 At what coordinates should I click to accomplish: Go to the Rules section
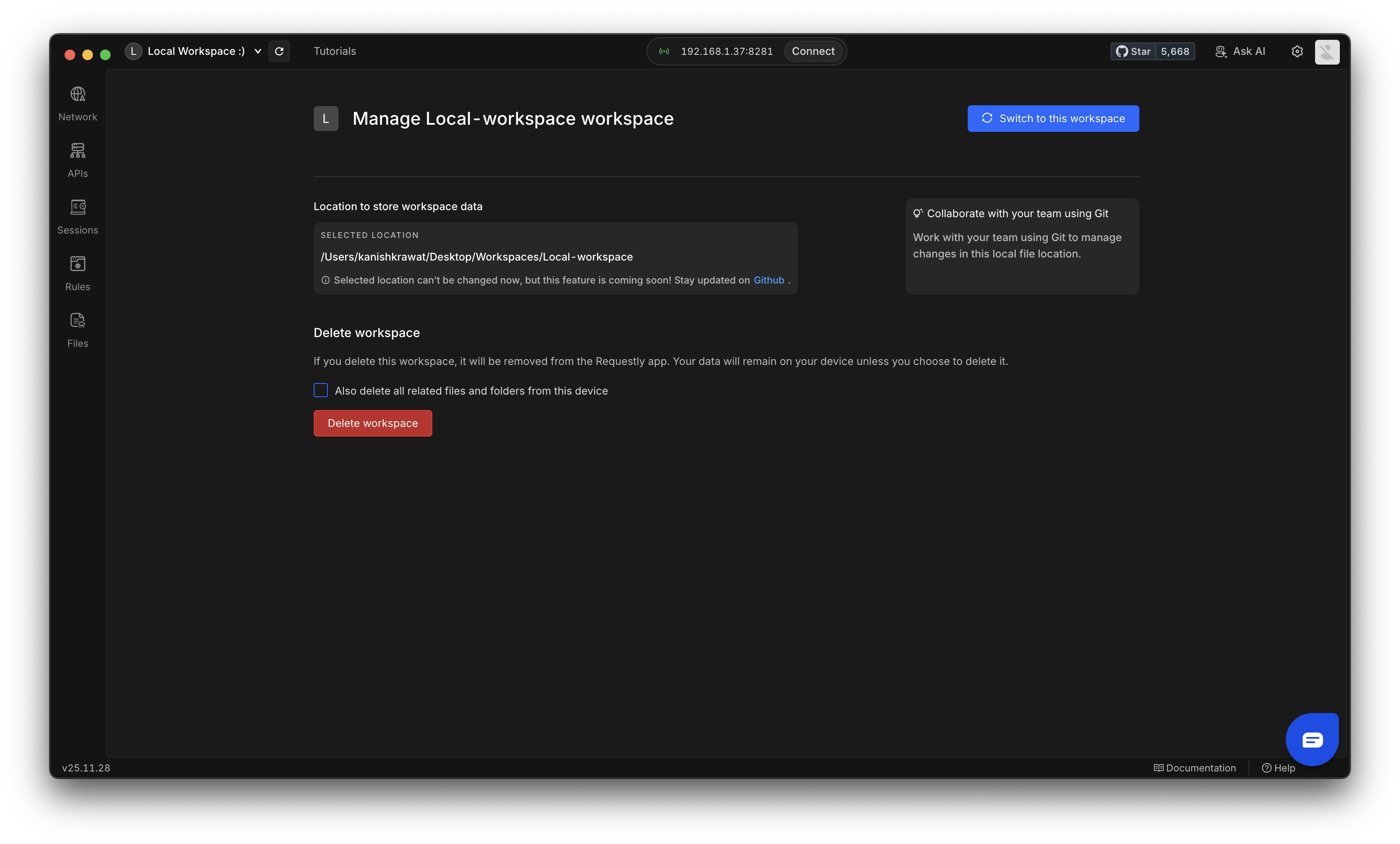tap(77, 274)
